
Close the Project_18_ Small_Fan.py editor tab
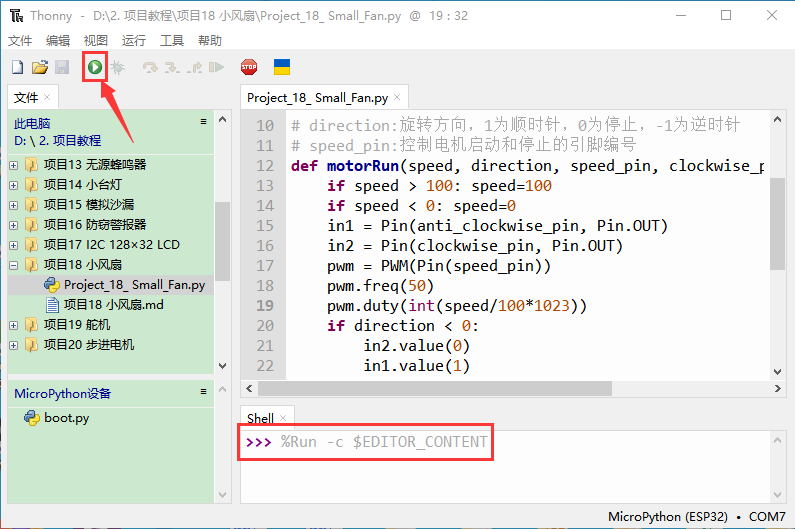click(397, 97)
